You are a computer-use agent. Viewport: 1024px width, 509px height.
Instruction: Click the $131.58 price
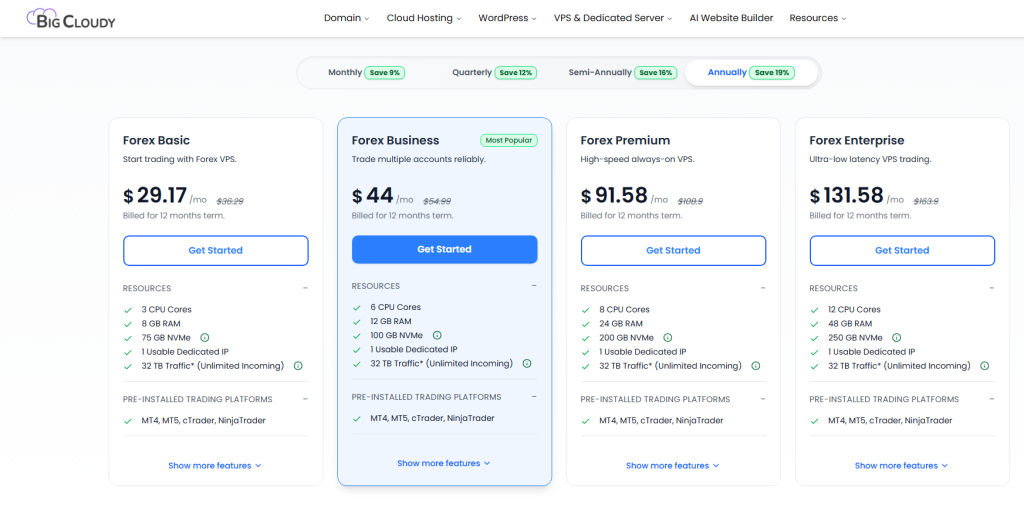coord(846,195)
